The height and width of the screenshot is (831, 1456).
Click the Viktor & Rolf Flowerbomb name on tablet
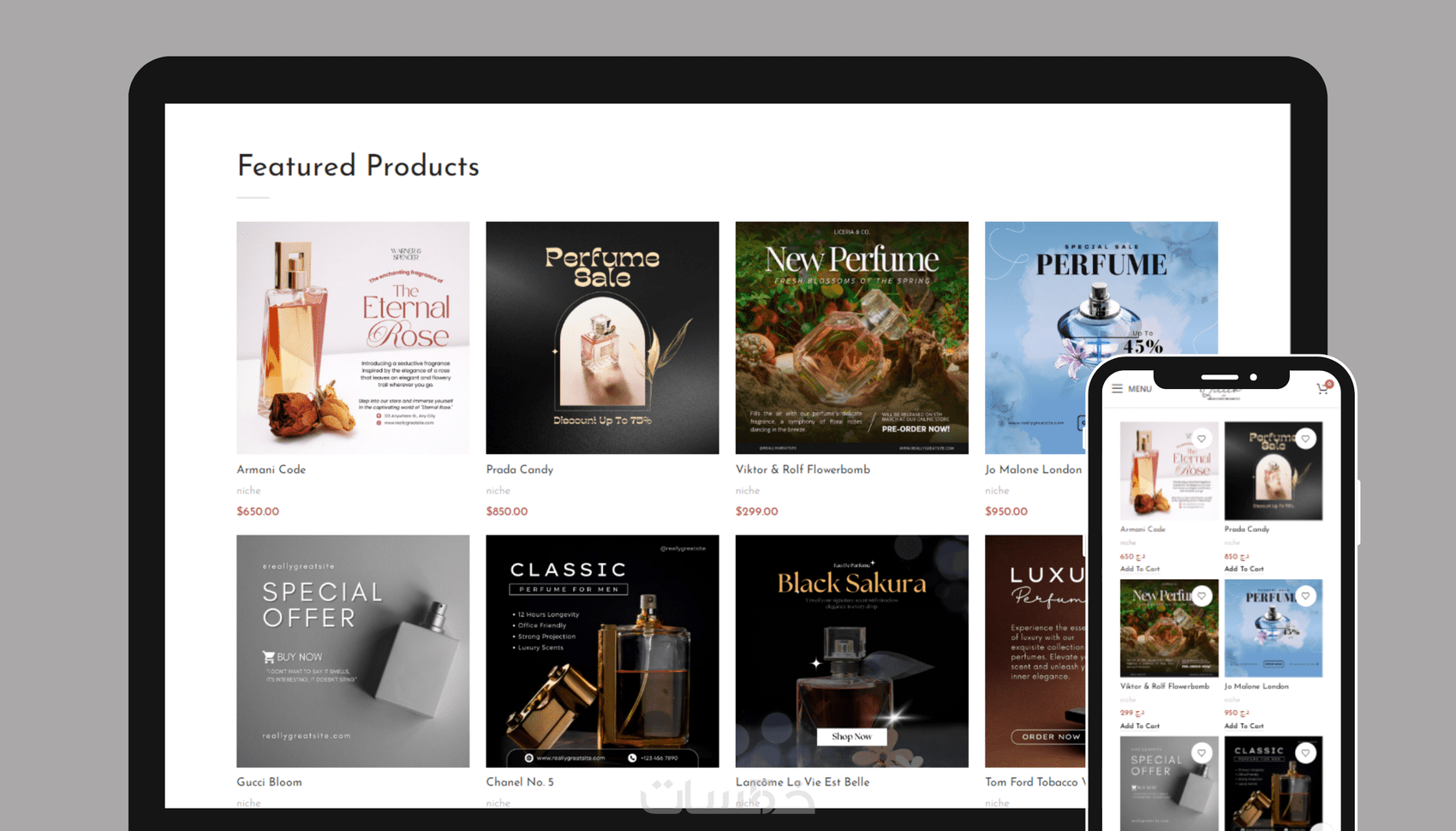803,469
